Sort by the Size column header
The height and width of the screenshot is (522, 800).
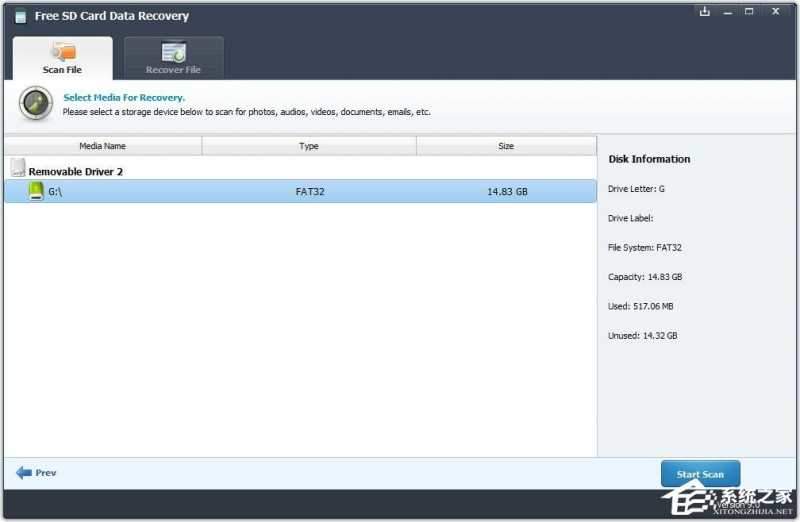506,146
